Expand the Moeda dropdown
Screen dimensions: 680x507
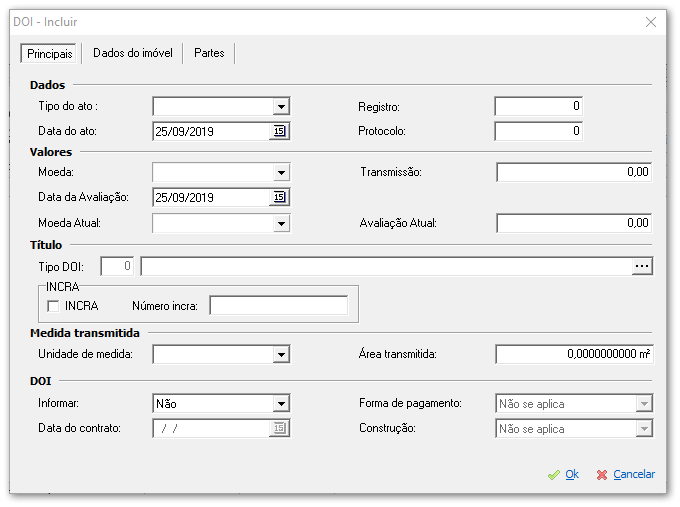click(x=281, y=173)
